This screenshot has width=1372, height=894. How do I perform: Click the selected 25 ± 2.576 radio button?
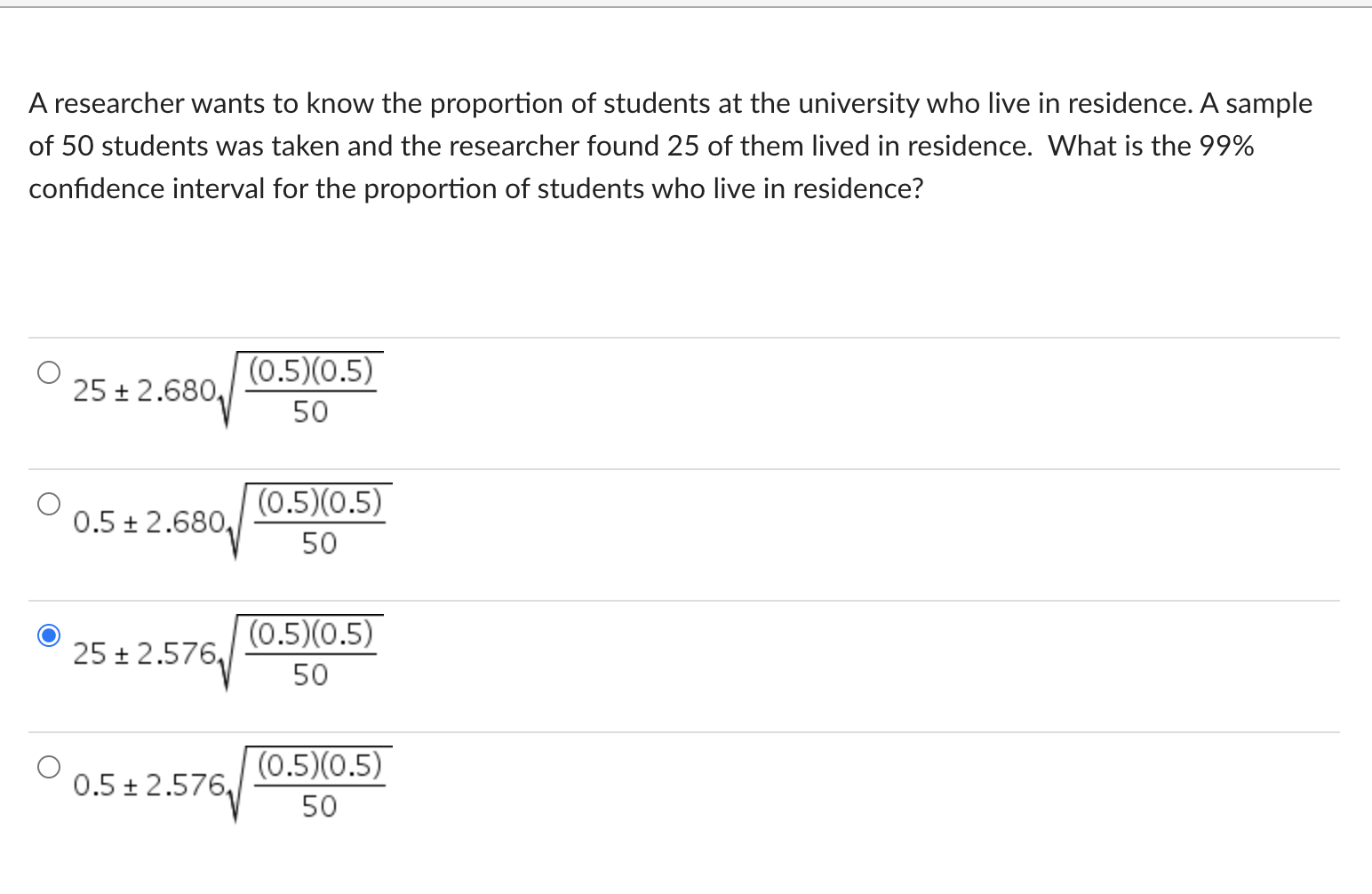coord(49,635)
